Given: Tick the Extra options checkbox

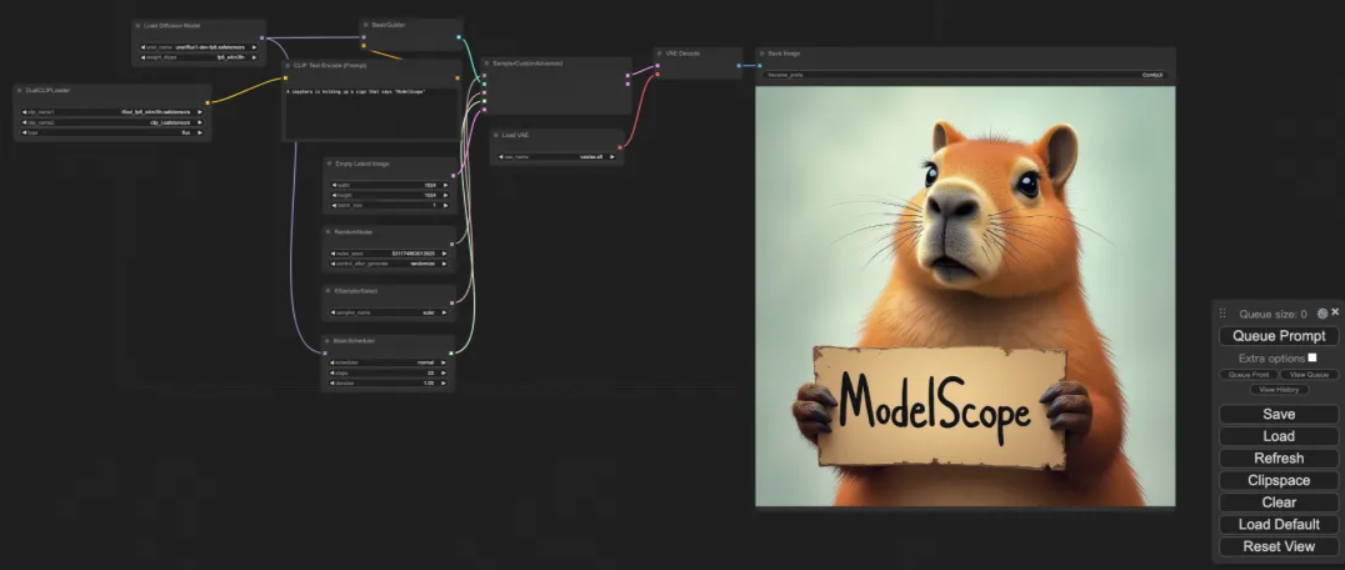Looking at the screenshot, I should click(x=1312, y=357).
